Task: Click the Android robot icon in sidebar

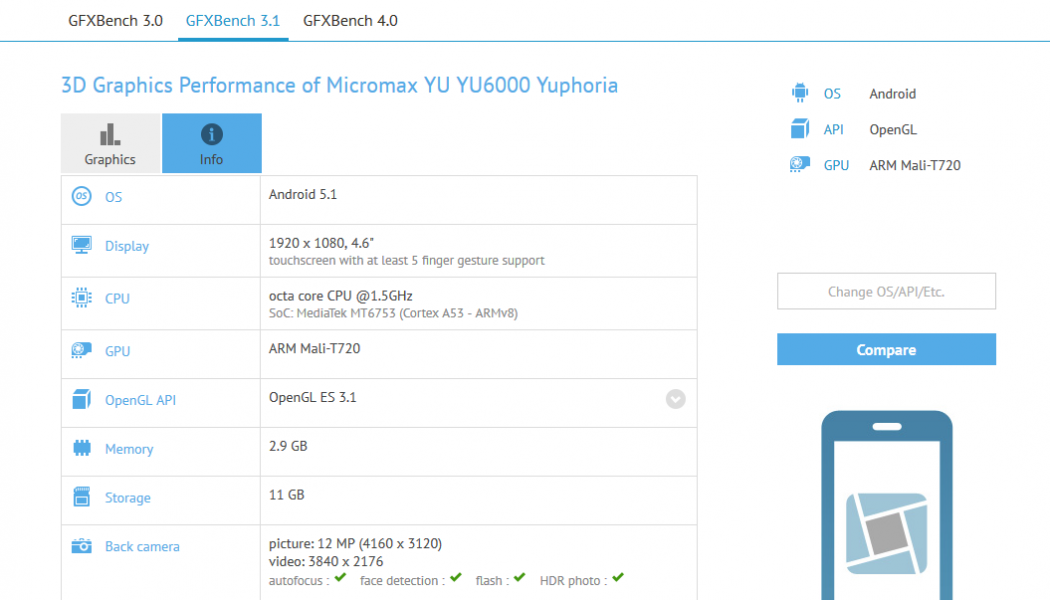Action: click(800, 93)
